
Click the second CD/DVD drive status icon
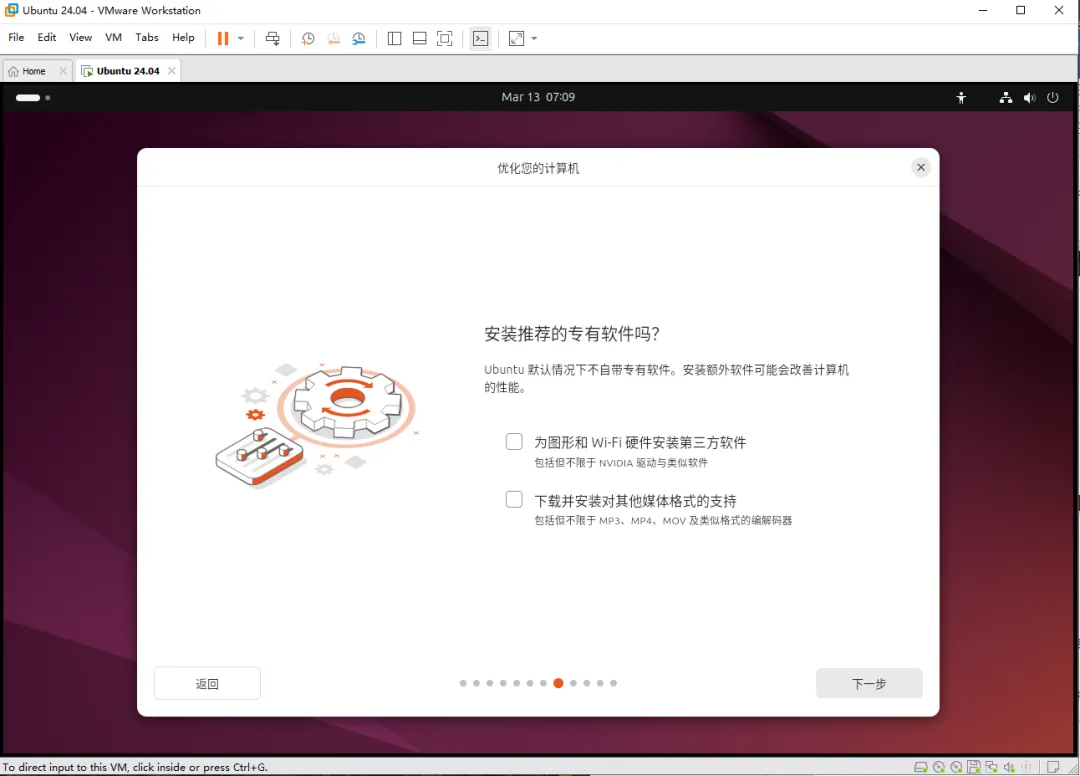[956, 767]
